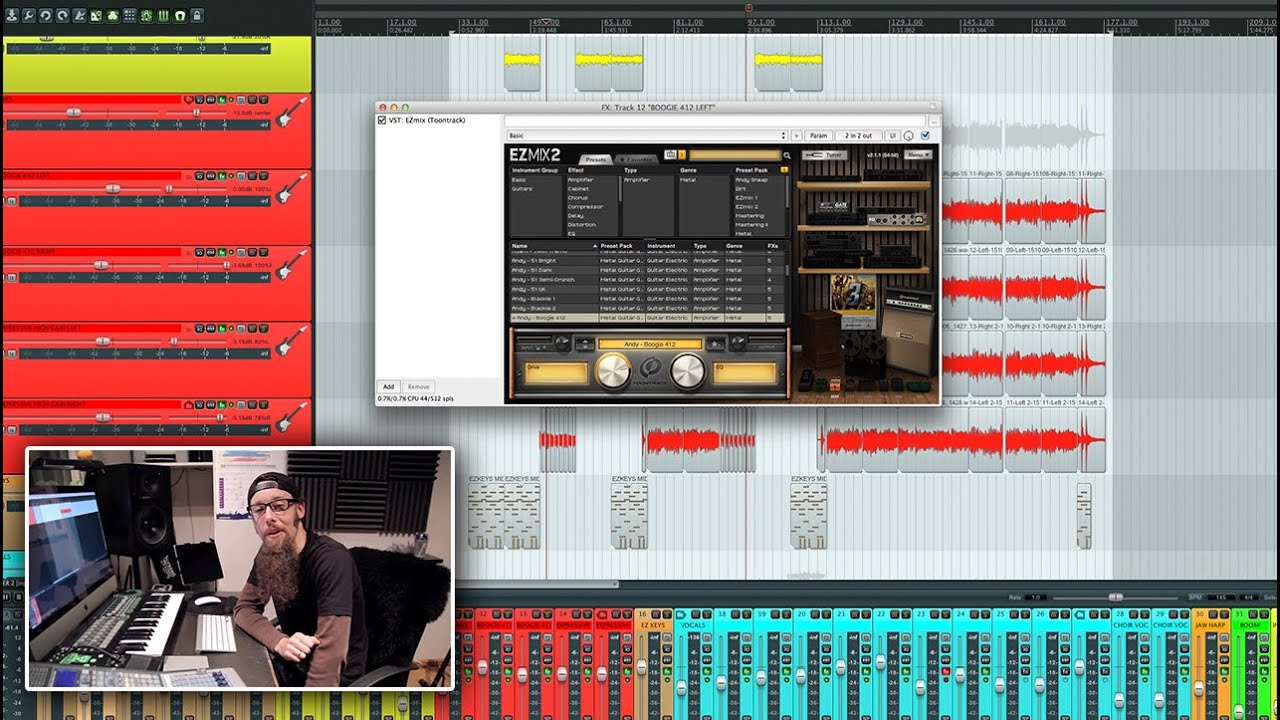1280x720 pixels.
Task: Click the FX comment text field
Action: (715, 121)
